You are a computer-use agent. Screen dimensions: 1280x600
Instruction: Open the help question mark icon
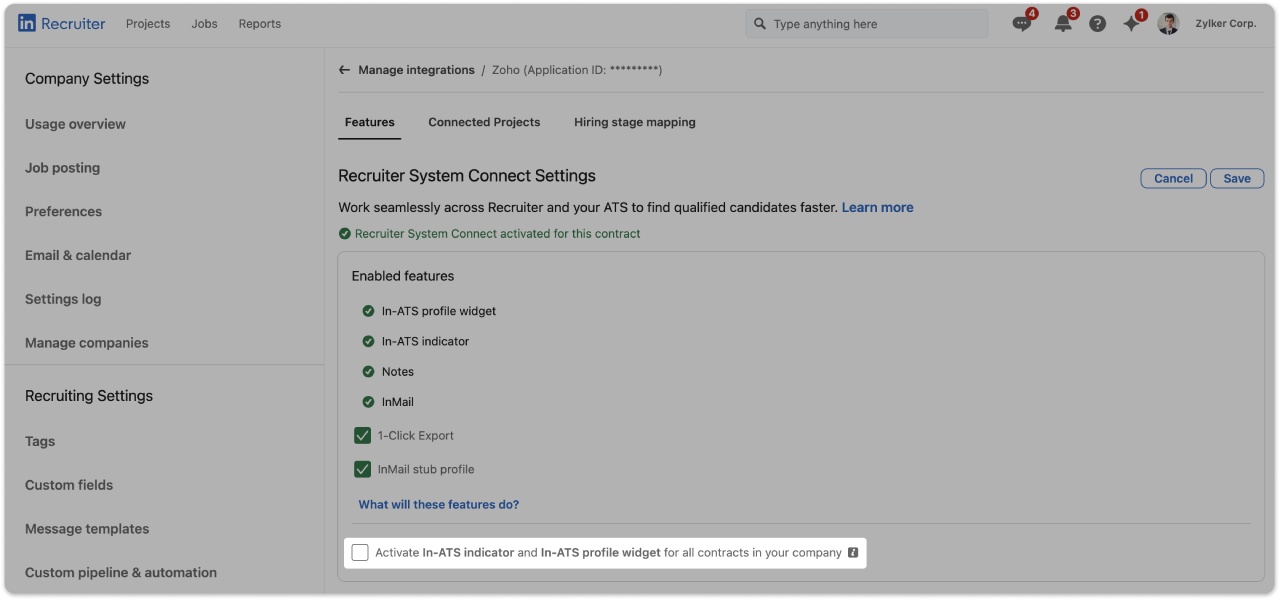tap(1098, 23)
